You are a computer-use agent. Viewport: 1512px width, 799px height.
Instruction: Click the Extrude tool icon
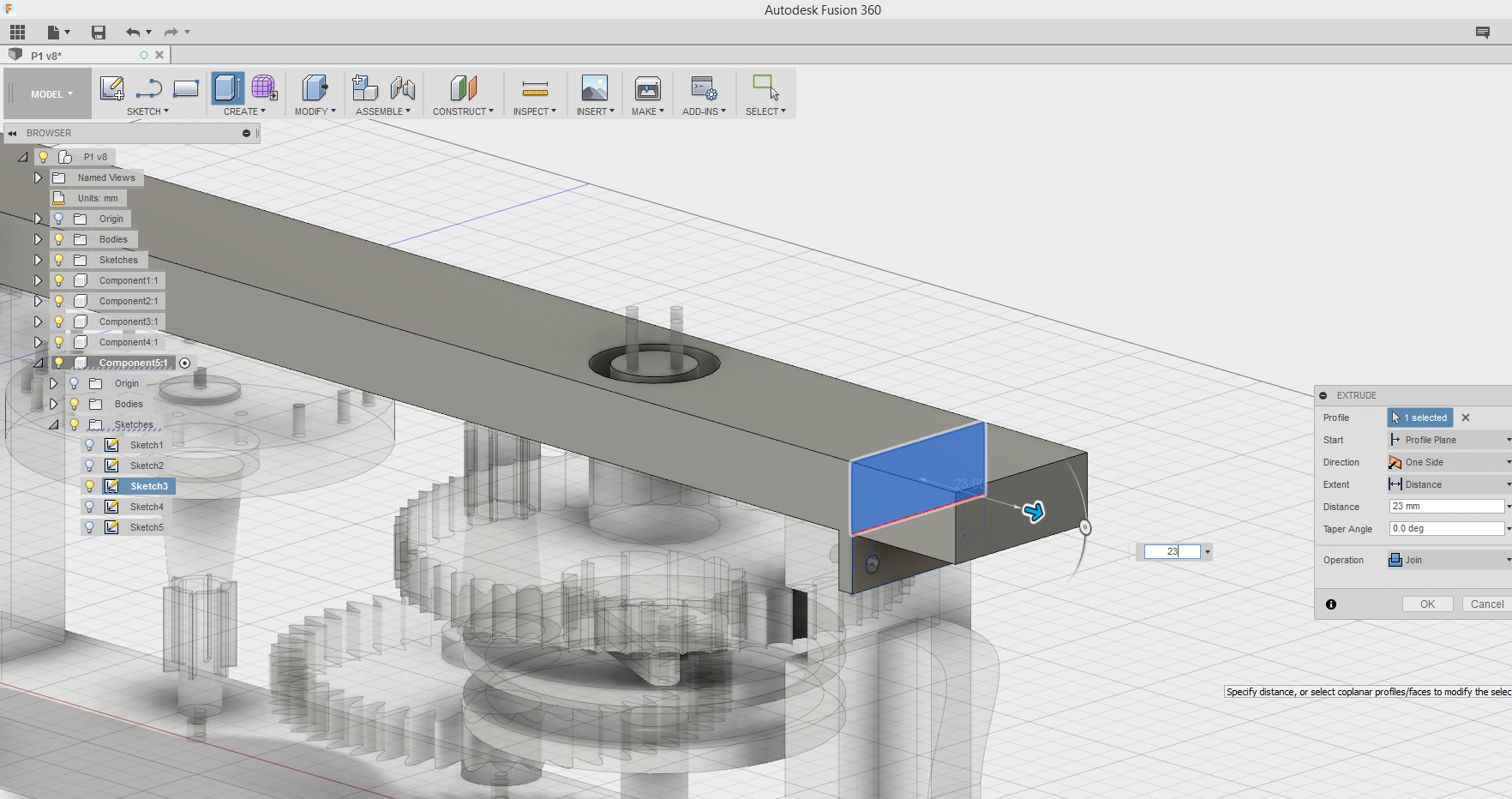tap(227, 88)
